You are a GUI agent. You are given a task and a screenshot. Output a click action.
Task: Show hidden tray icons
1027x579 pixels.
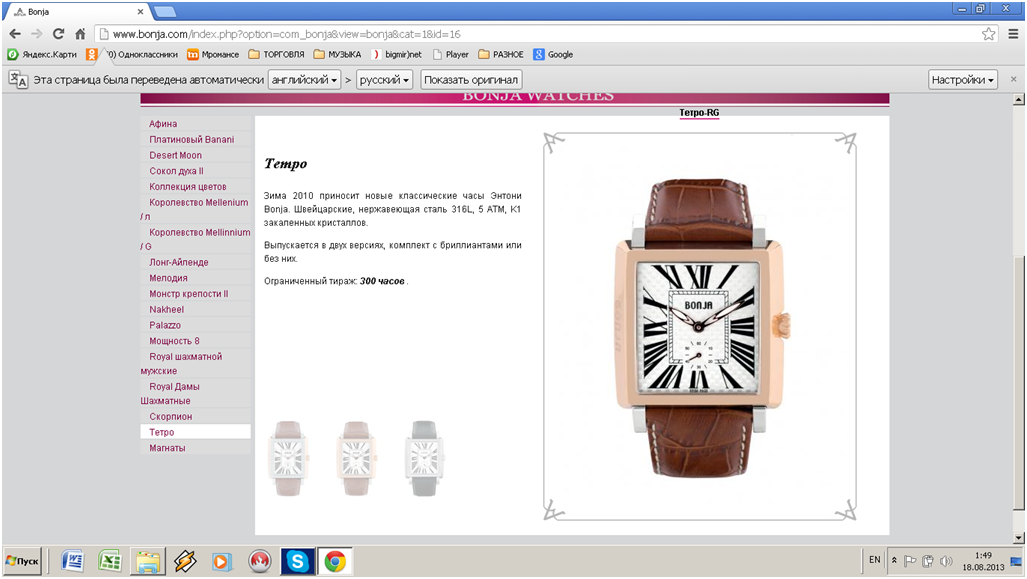pyautogui.click(x=894, y=561)
